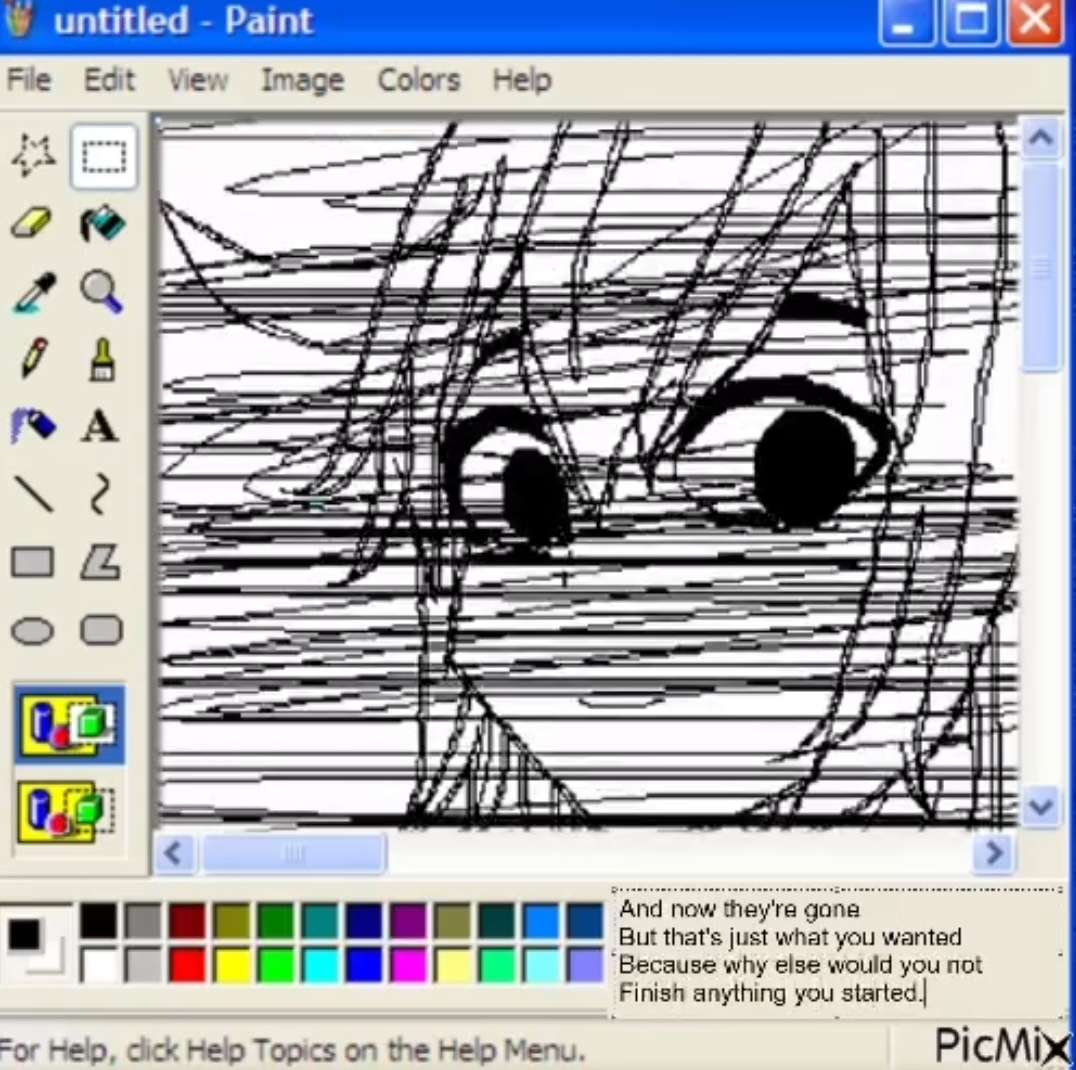Select the Text tool letter A
1076x1070 pixels.
101,426
